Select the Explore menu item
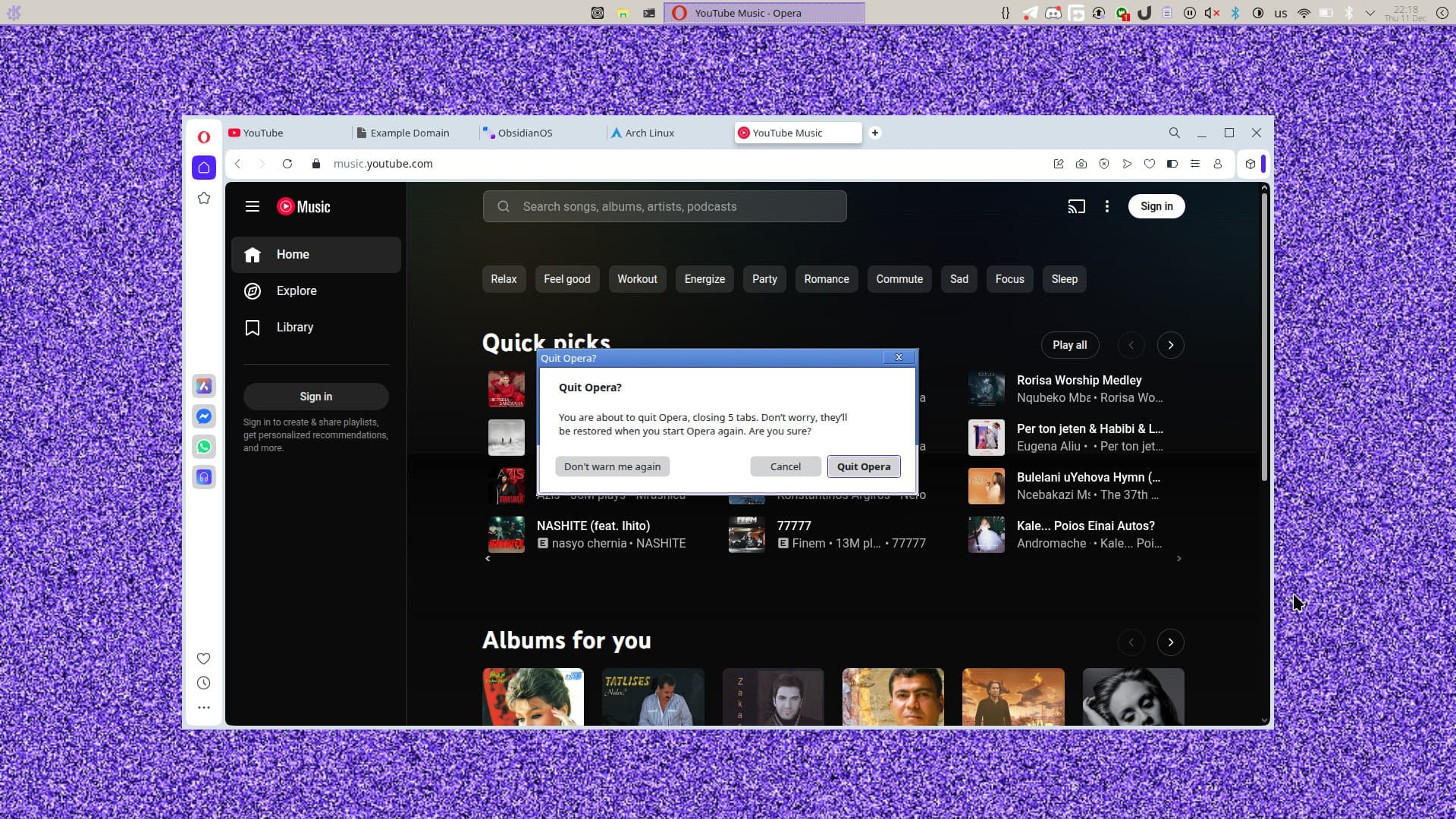 pos(296,291)
